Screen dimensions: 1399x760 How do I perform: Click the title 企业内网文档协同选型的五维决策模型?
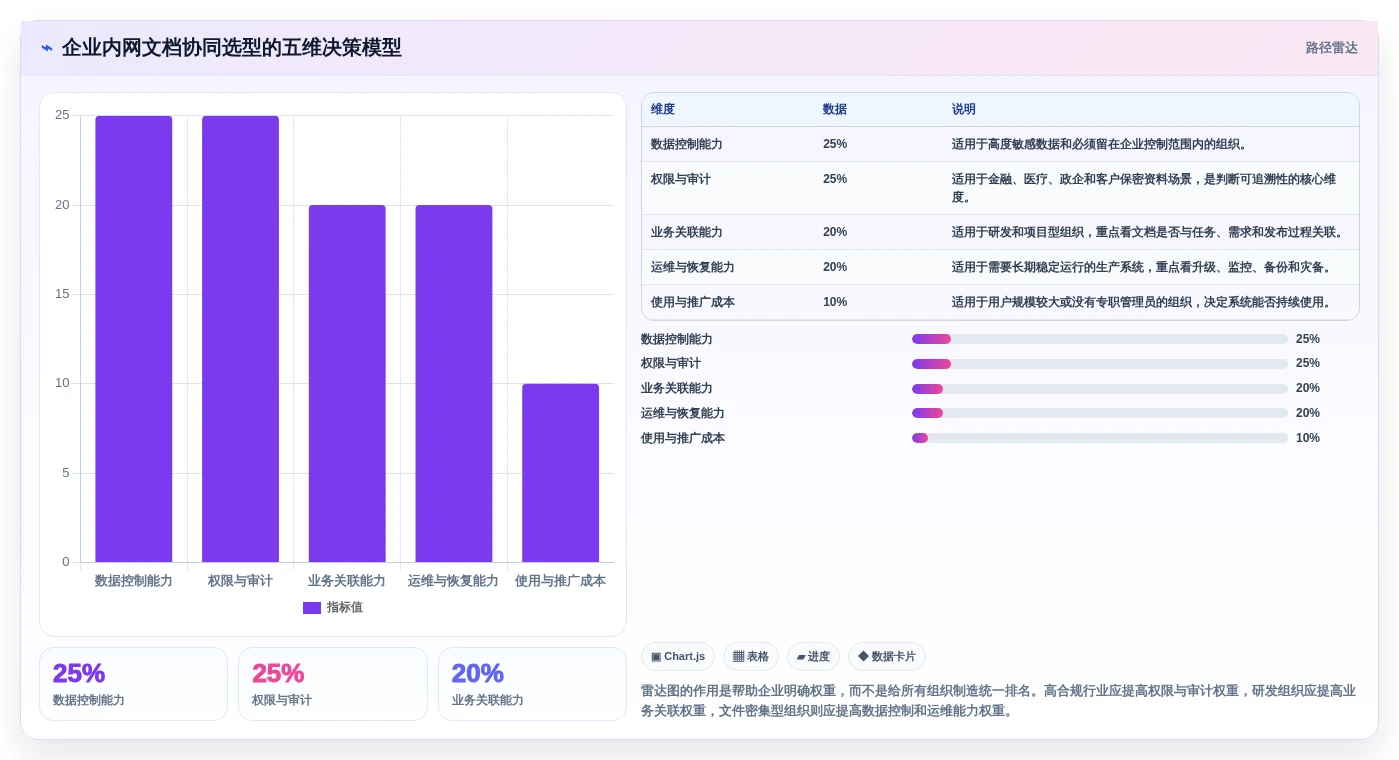pos(232,48)
